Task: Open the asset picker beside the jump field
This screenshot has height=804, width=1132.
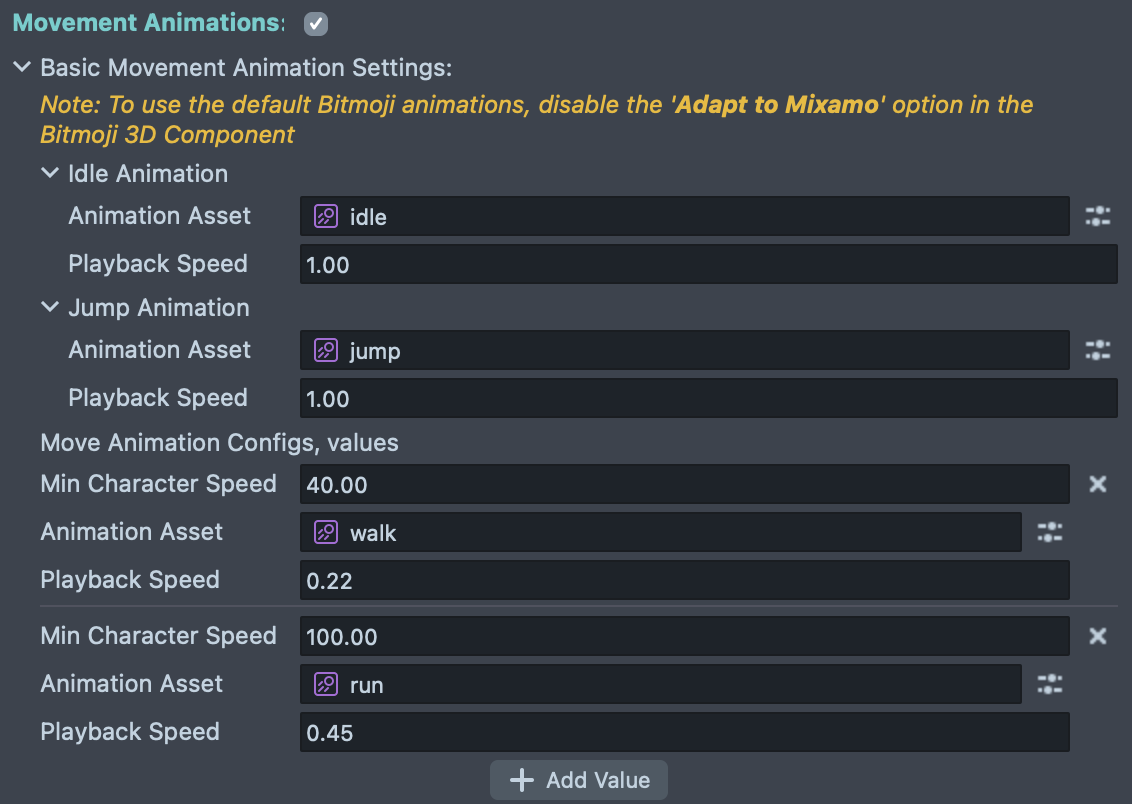Action: click(1098, 350)
